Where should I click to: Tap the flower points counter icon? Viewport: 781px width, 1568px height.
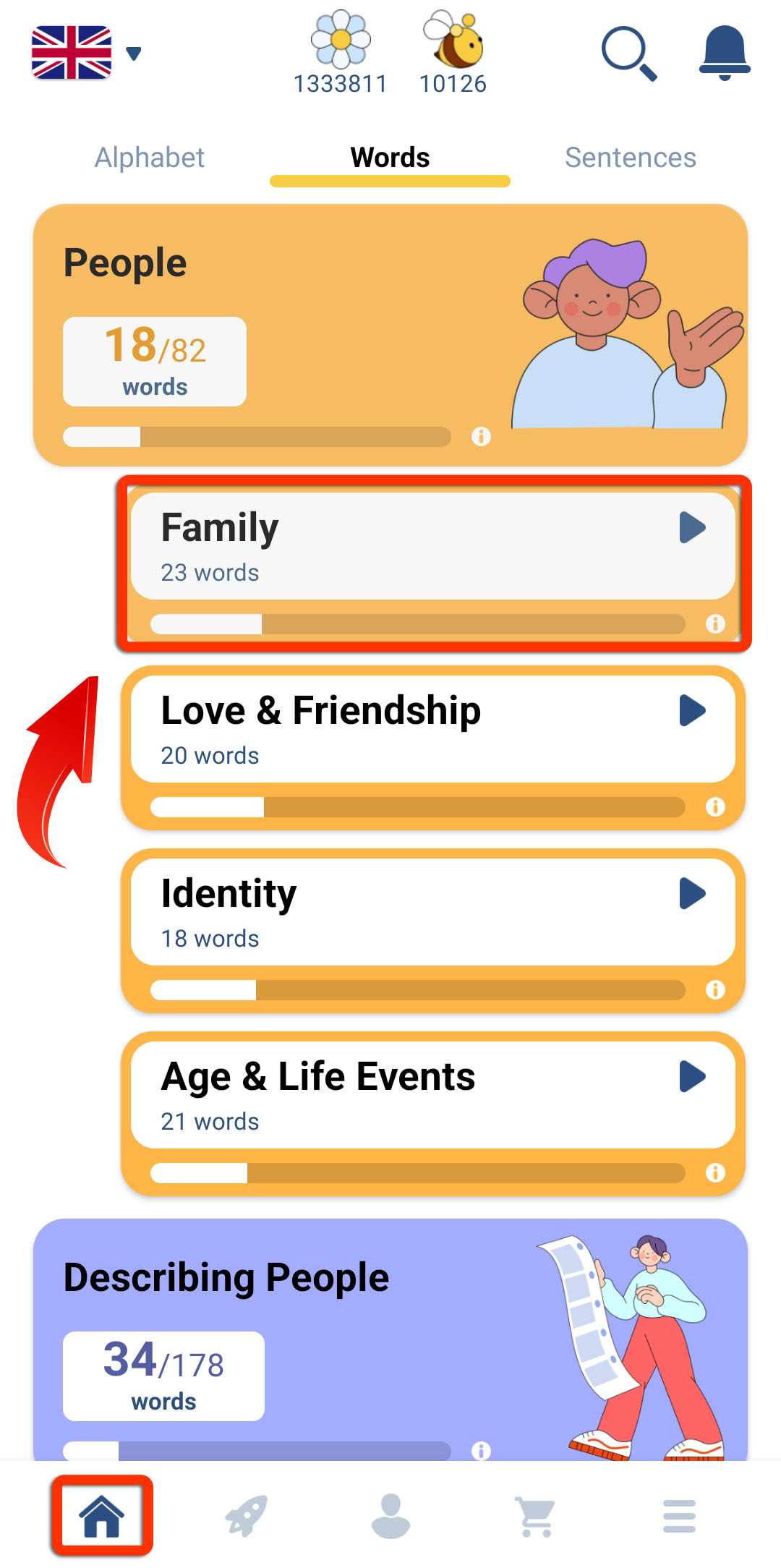341,39
